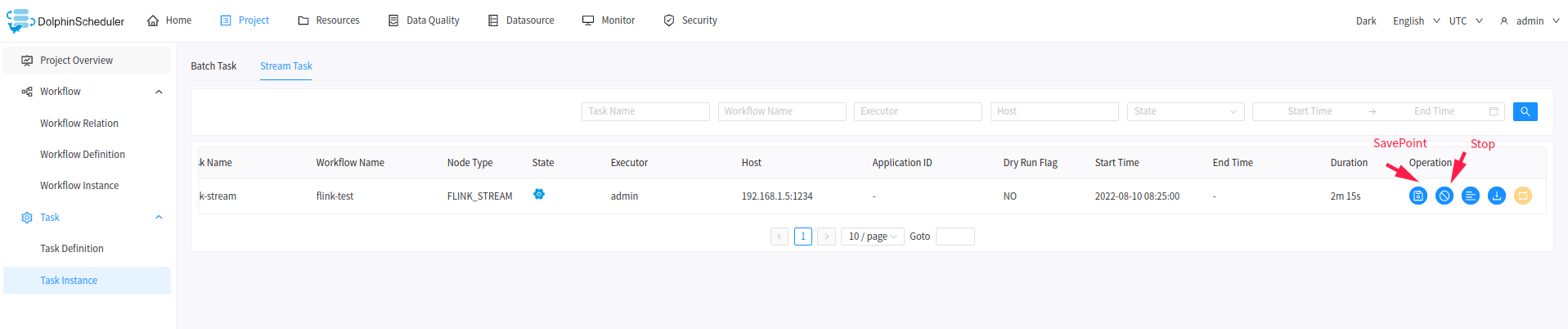Change the 10 / page size selector
This screenshot has width=1568, height=329.
point(872,237)
